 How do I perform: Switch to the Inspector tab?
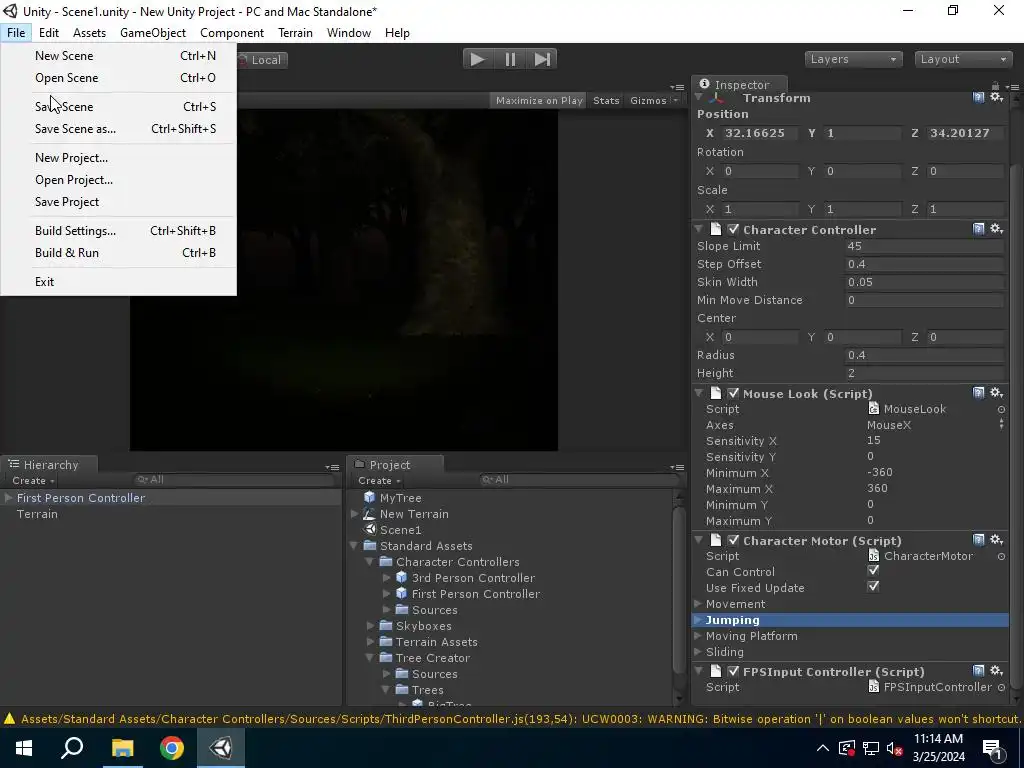(741, 84)
